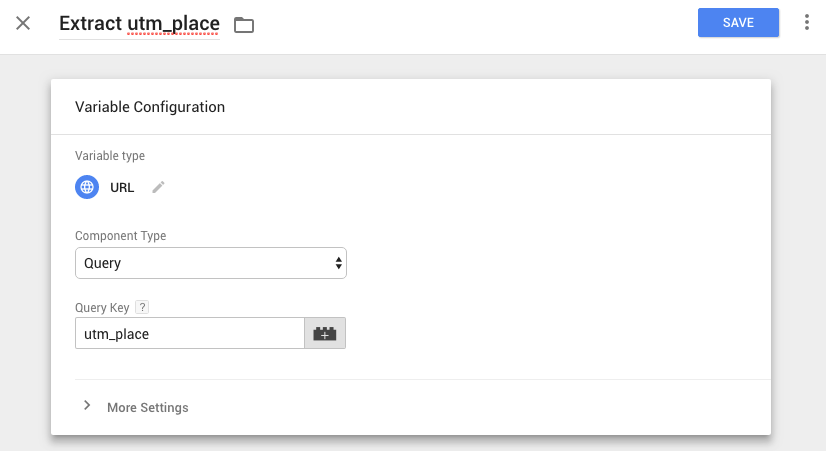
Task: Click the Variable Configuration heading
Action: pyautogui.click(x=150, y=107)
